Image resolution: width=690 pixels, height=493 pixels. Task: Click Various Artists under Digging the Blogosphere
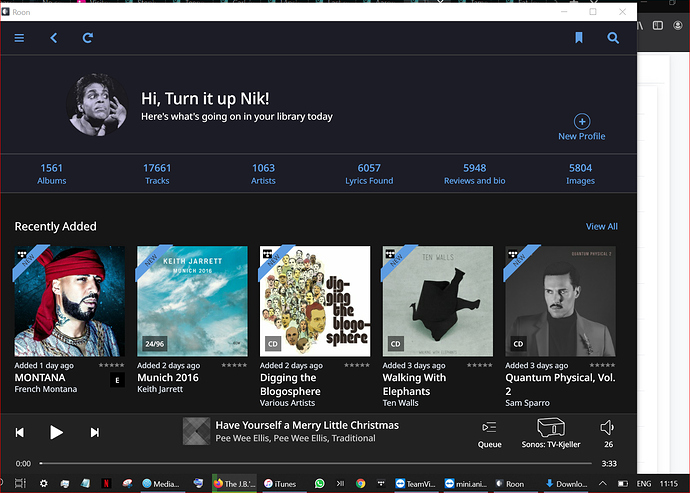click(287, 403)
